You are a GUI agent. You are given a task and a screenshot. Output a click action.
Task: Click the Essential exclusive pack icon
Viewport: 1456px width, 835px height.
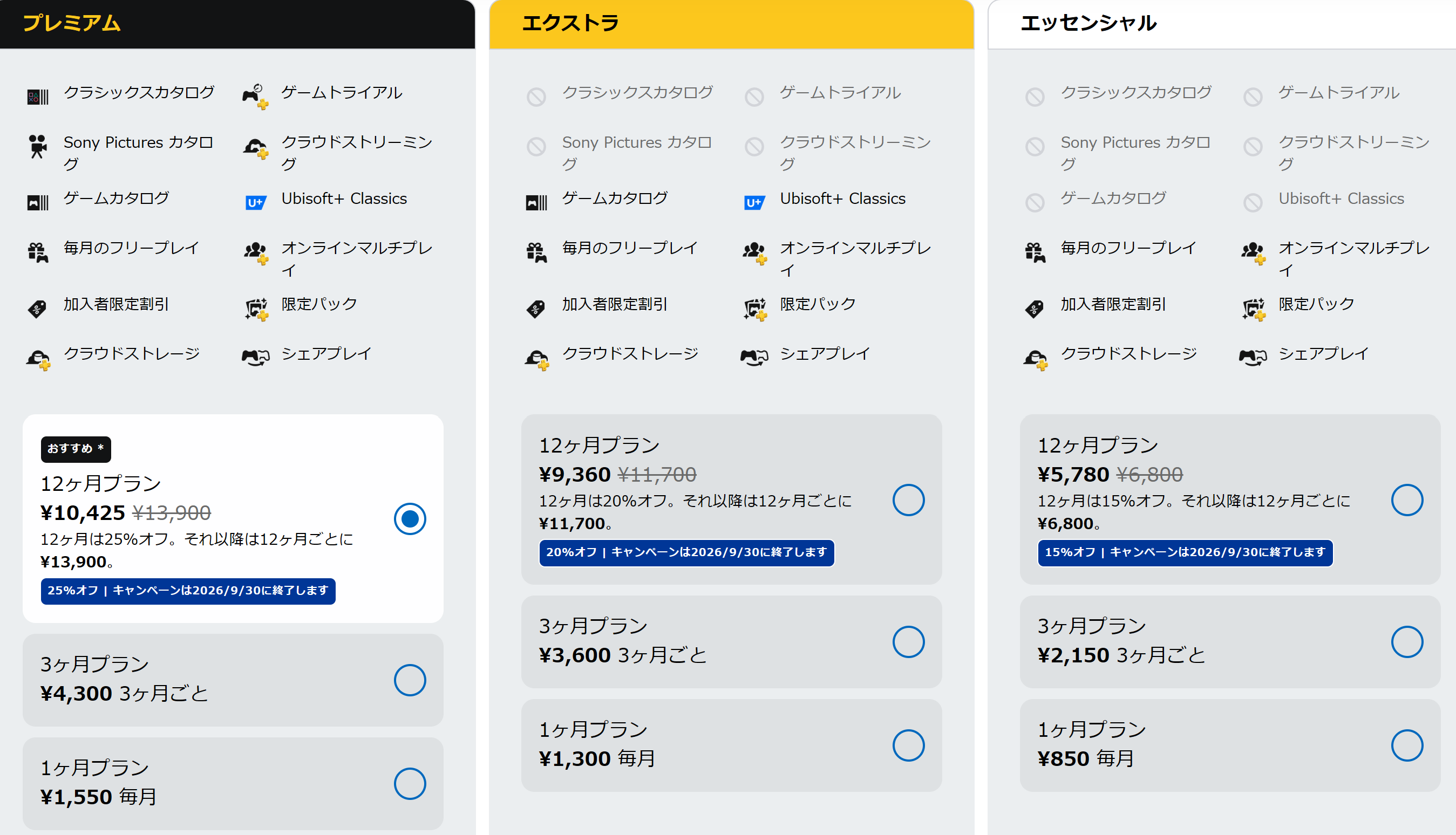pos(1254,309)
